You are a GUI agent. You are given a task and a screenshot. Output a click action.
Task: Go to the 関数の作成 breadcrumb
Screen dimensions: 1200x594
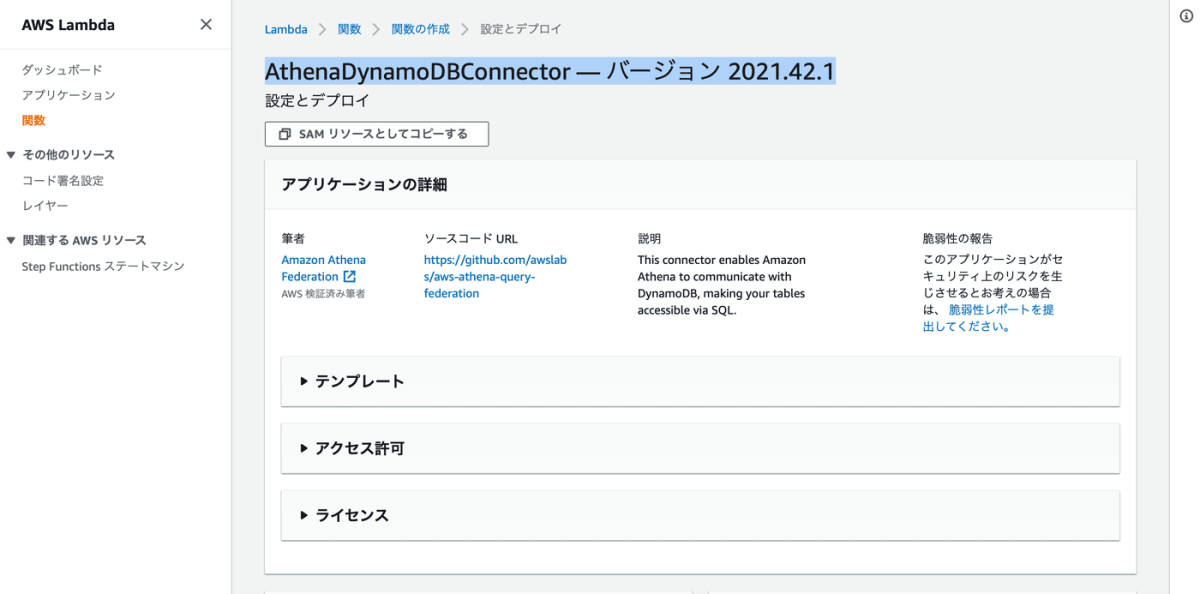coord(421,30)
